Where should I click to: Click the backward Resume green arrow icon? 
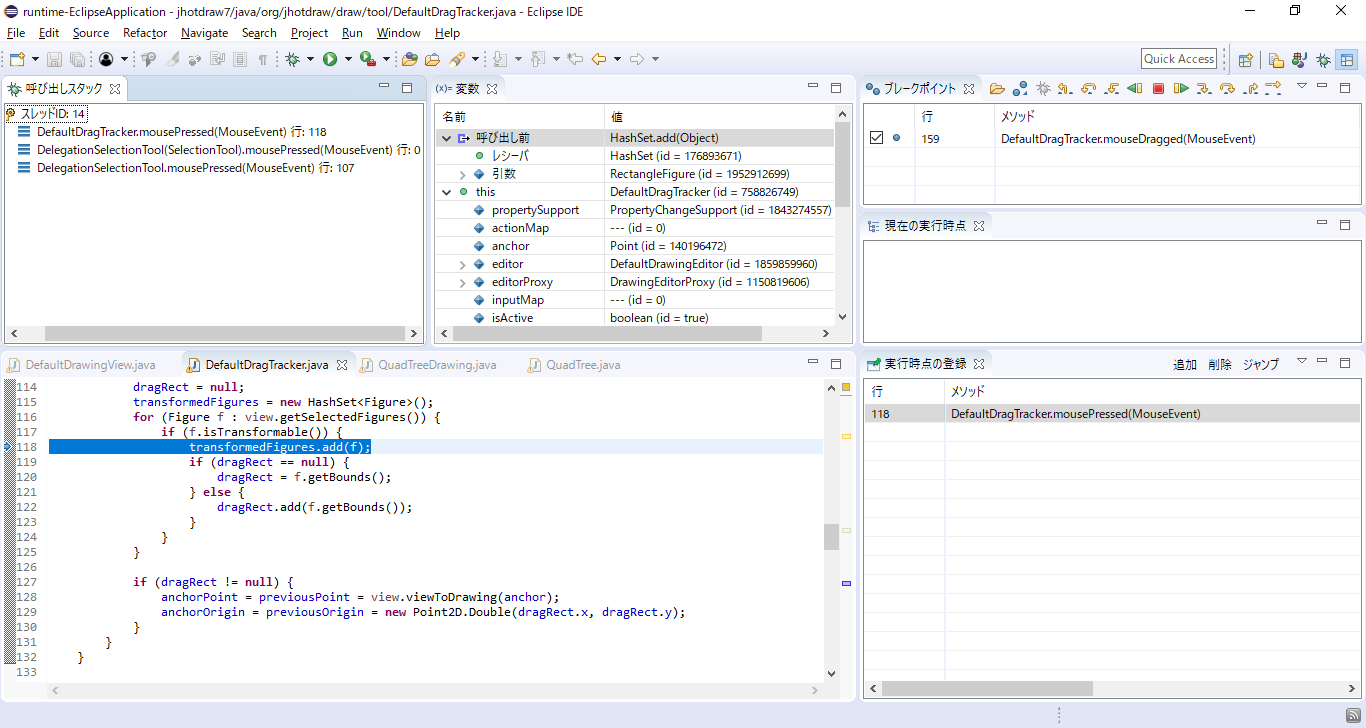pos(1134,88)
